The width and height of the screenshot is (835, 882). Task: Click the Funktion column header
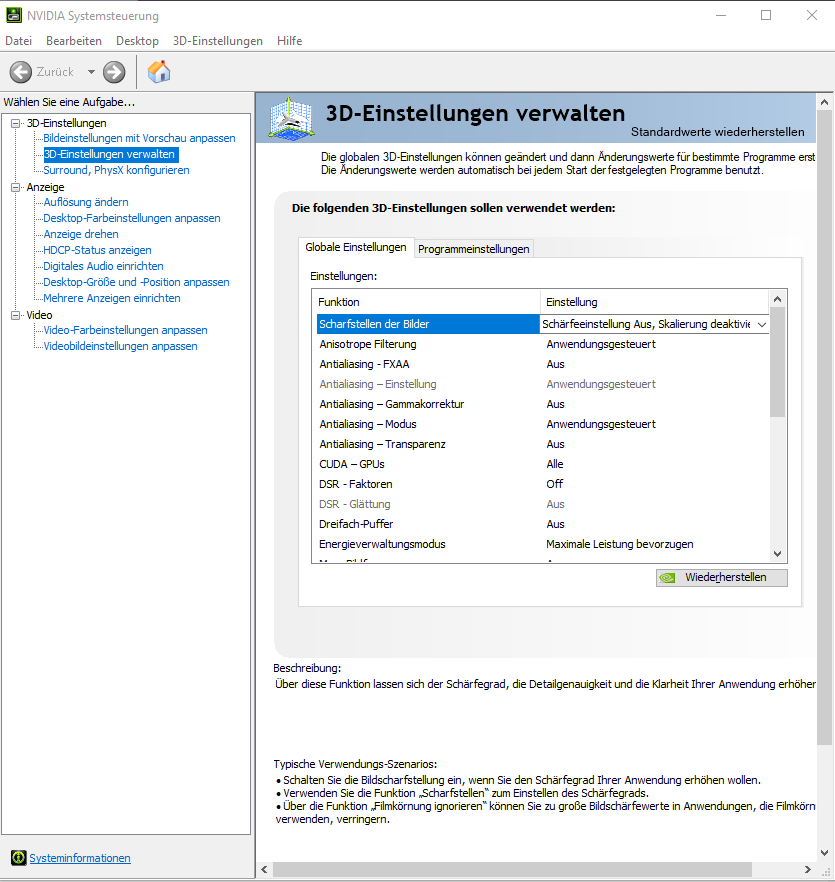coord(426,302)
